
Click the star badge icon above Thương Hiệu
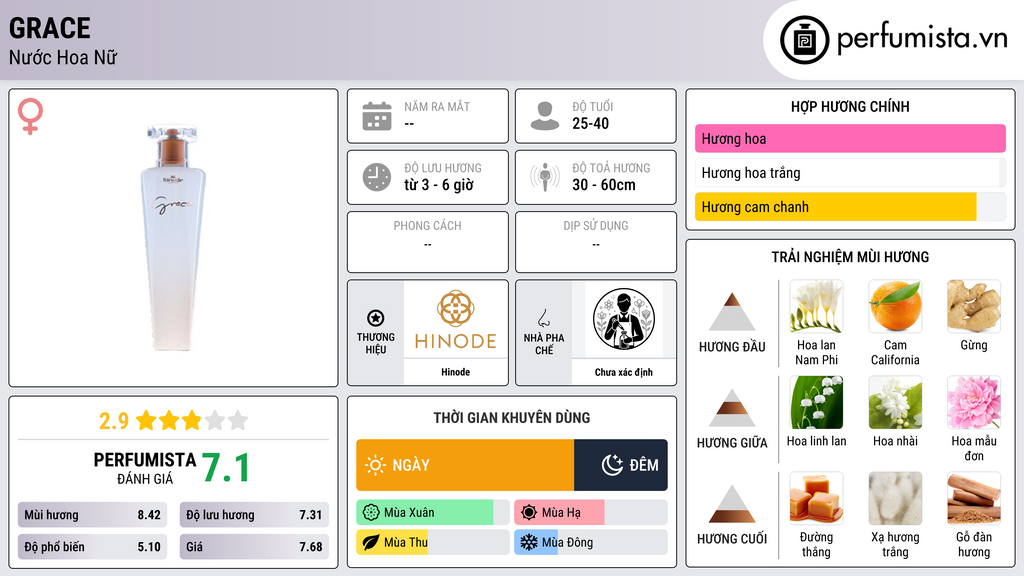(x=376, y=318)
